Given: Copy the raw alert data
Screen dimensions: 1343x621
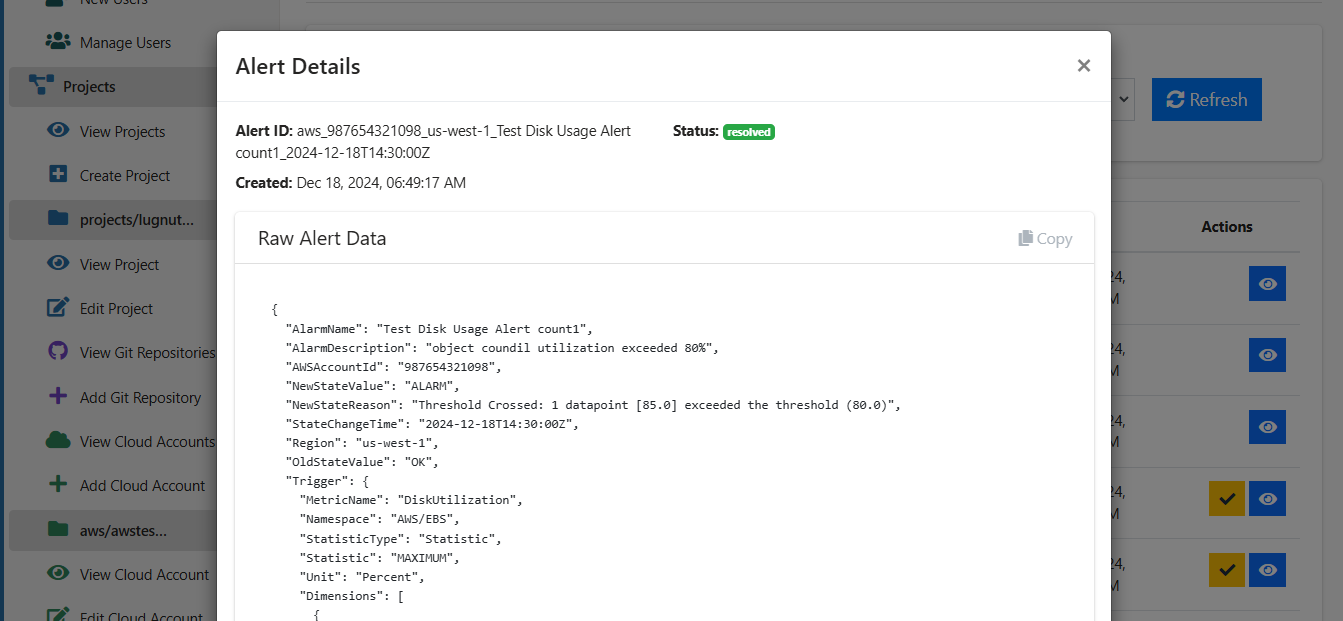Looking at the screenshot, I should (1045, 238).
